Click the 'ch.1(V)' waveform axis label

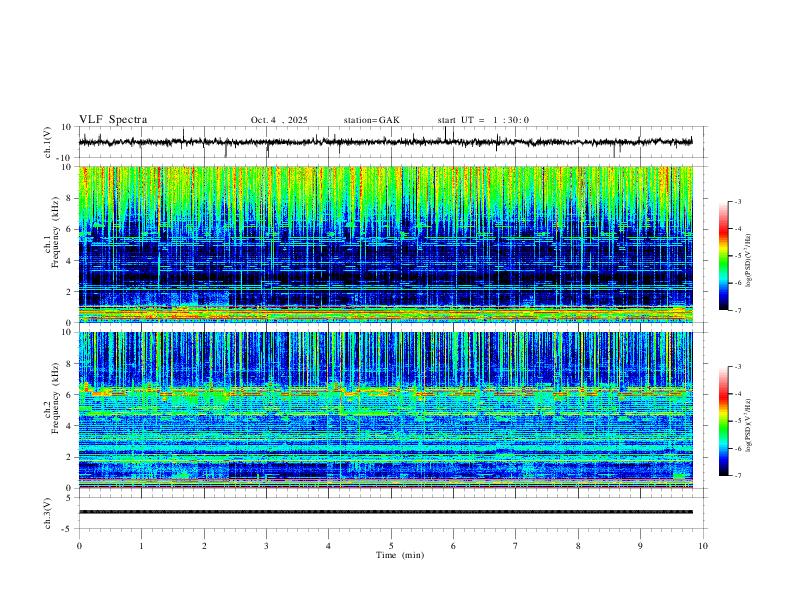(48, 142)
